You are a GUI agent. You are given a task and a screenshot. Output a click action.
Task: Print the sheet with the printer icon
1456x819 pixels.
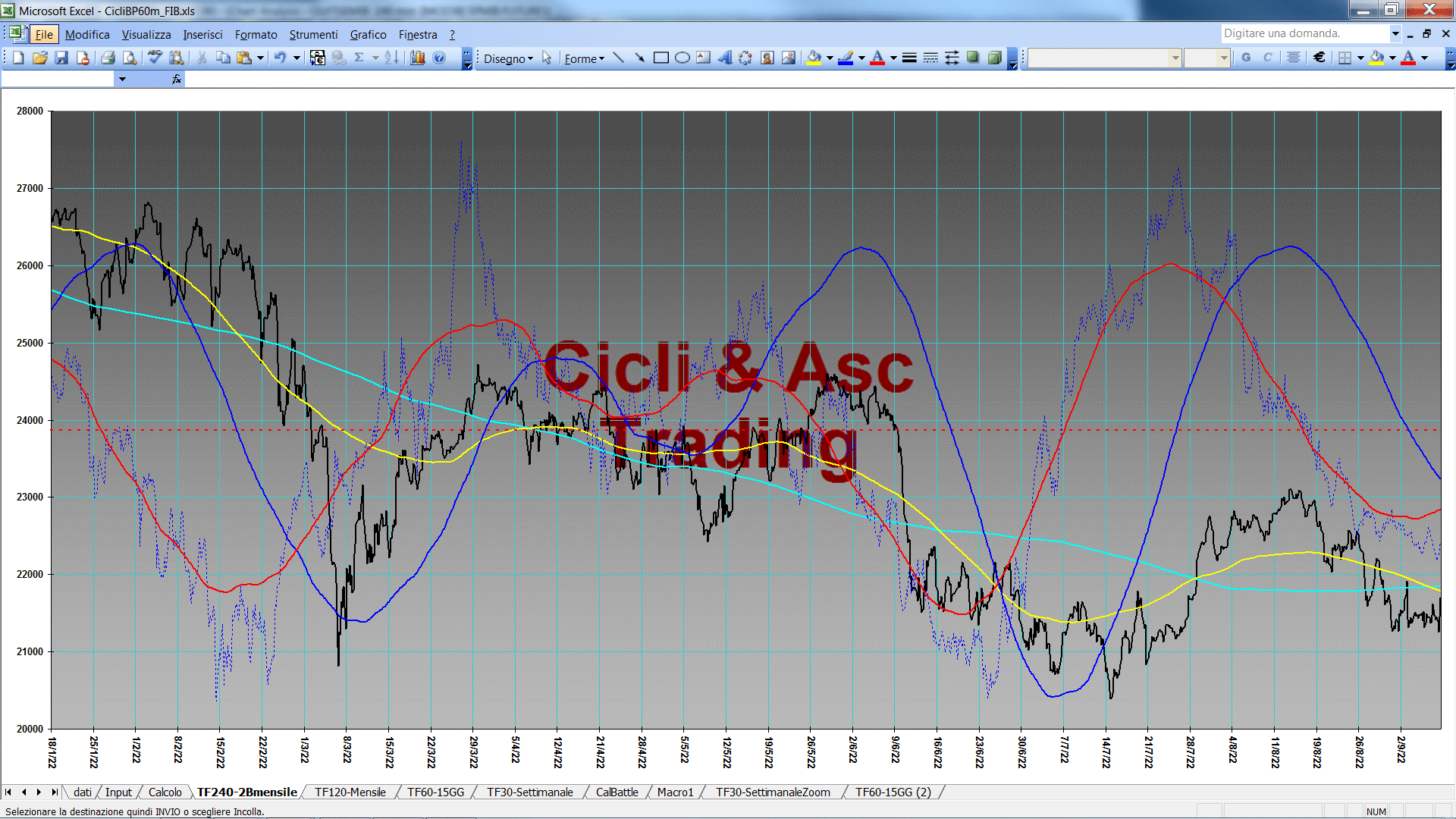tap(108, 58)
